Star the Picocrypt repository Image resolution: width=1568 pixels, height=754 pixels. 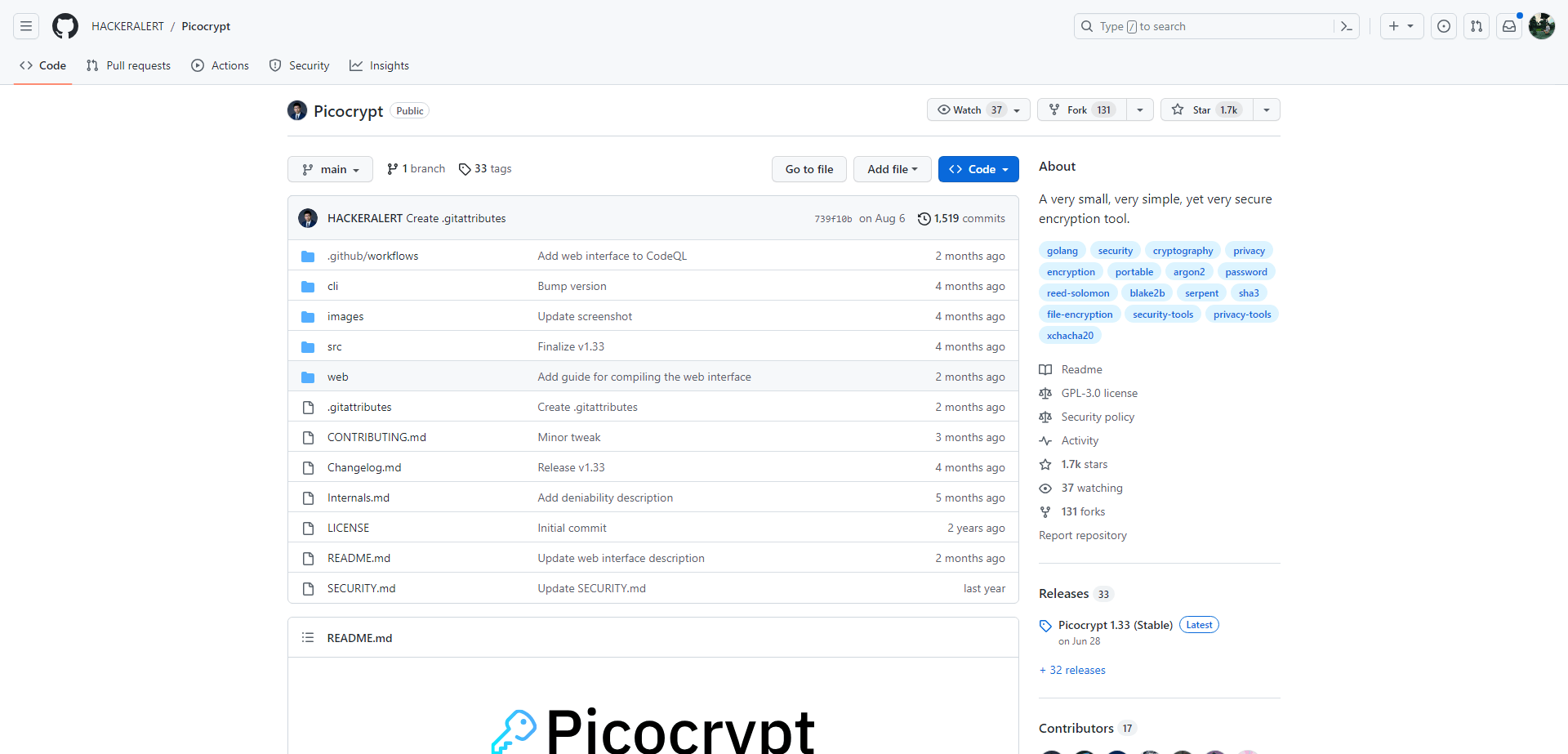pos(1207,109)
